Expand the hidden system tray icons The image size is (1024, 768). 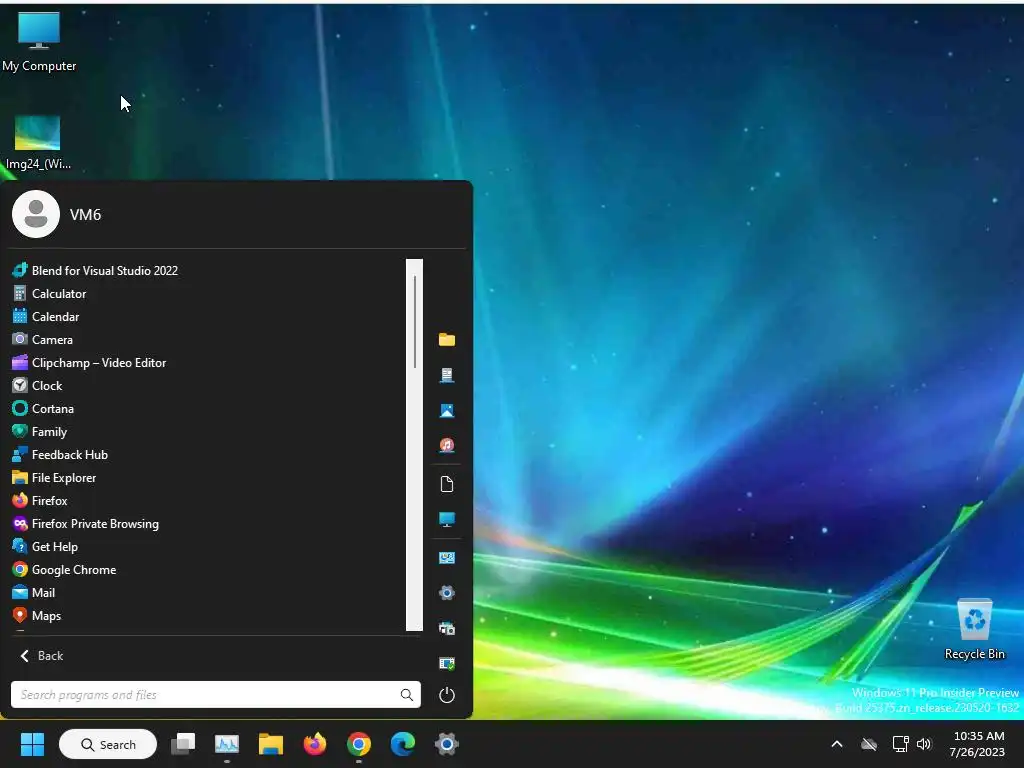pos(837,744)
